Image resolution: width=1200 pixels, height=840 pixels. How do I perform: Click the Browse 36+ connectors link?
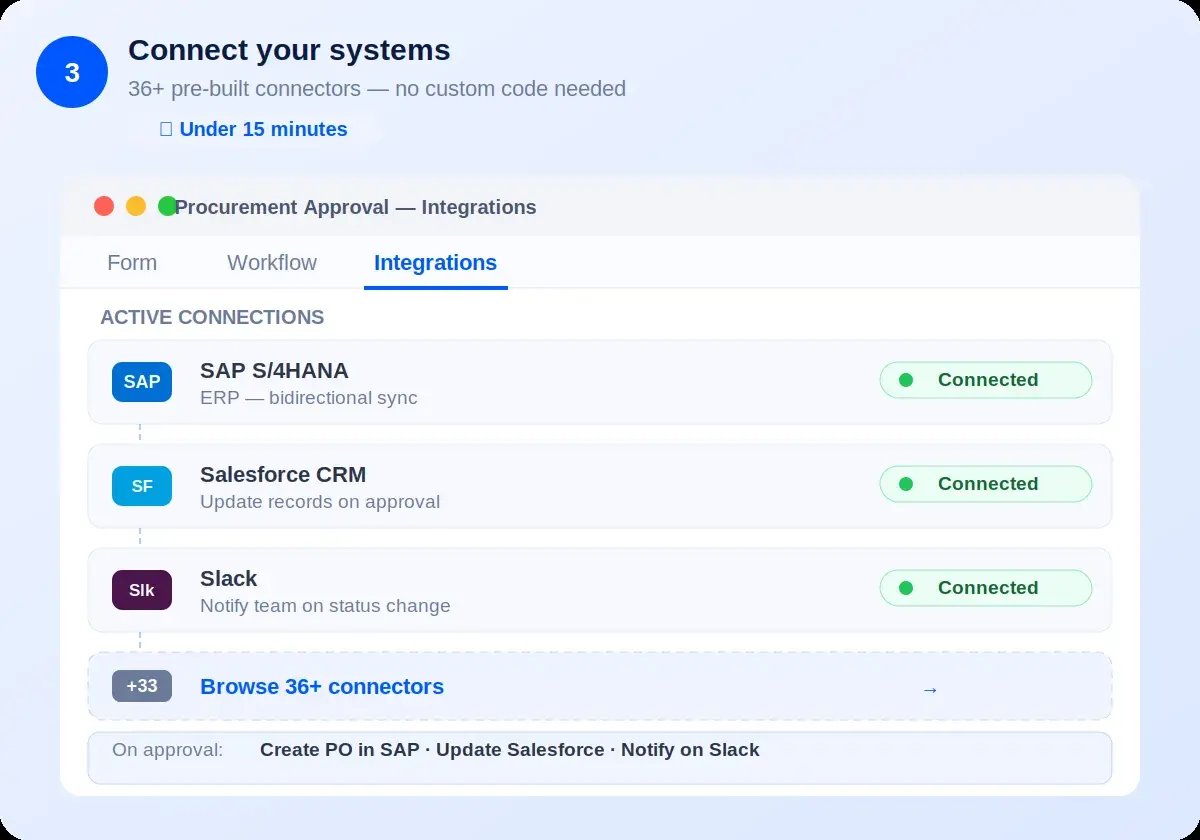[x=322, y=686]
